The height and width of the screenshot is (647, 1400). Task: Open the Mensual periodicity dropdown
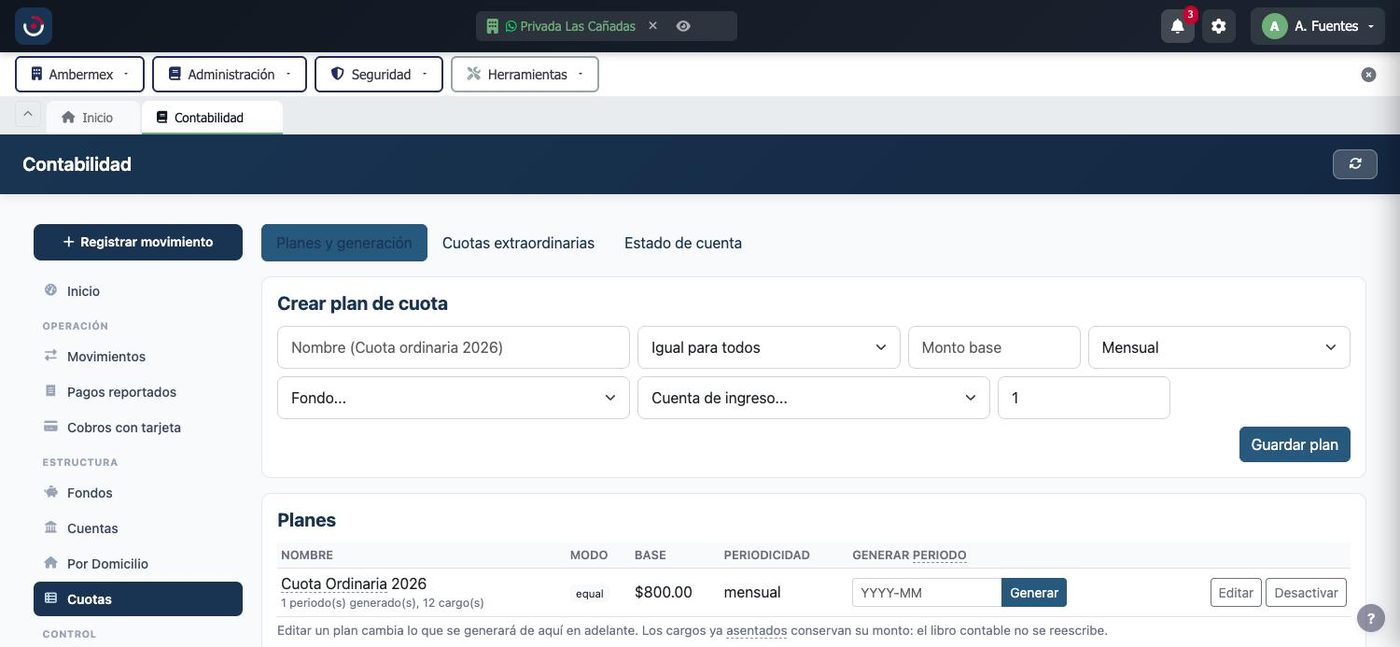1219,347
